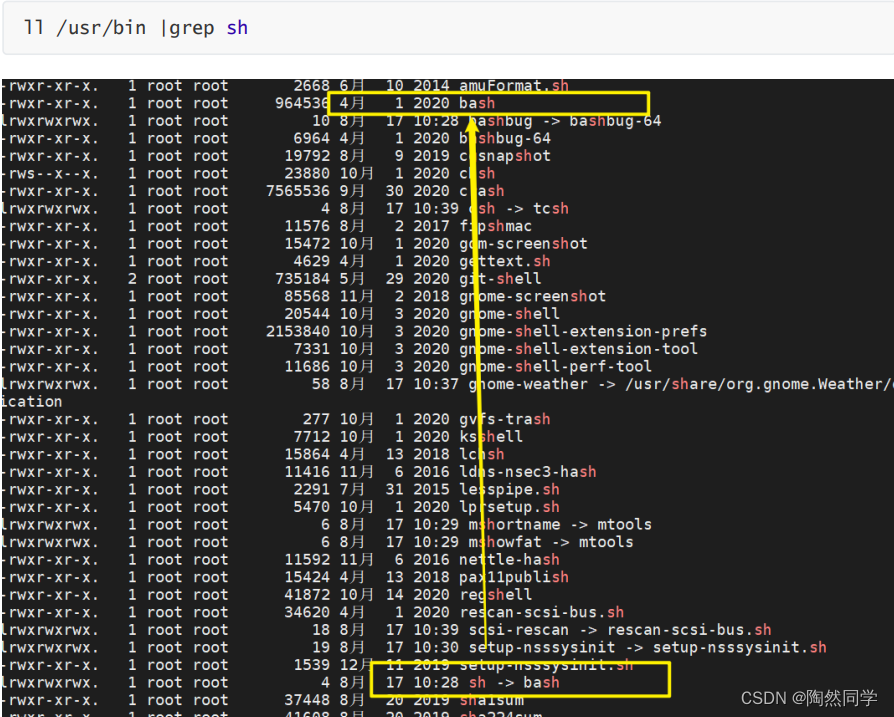
Task: Select the git-shell file name
Action: point(500,279)
